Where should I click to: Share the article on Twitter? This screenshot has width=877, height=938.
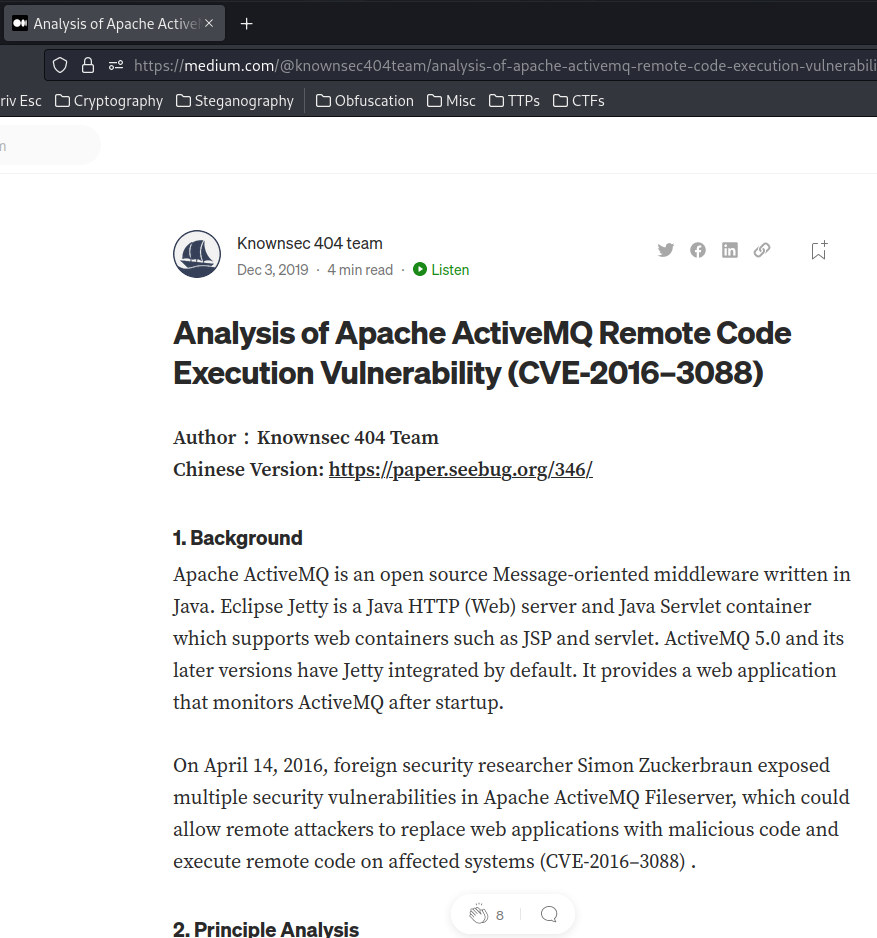[x=665, y=250]
